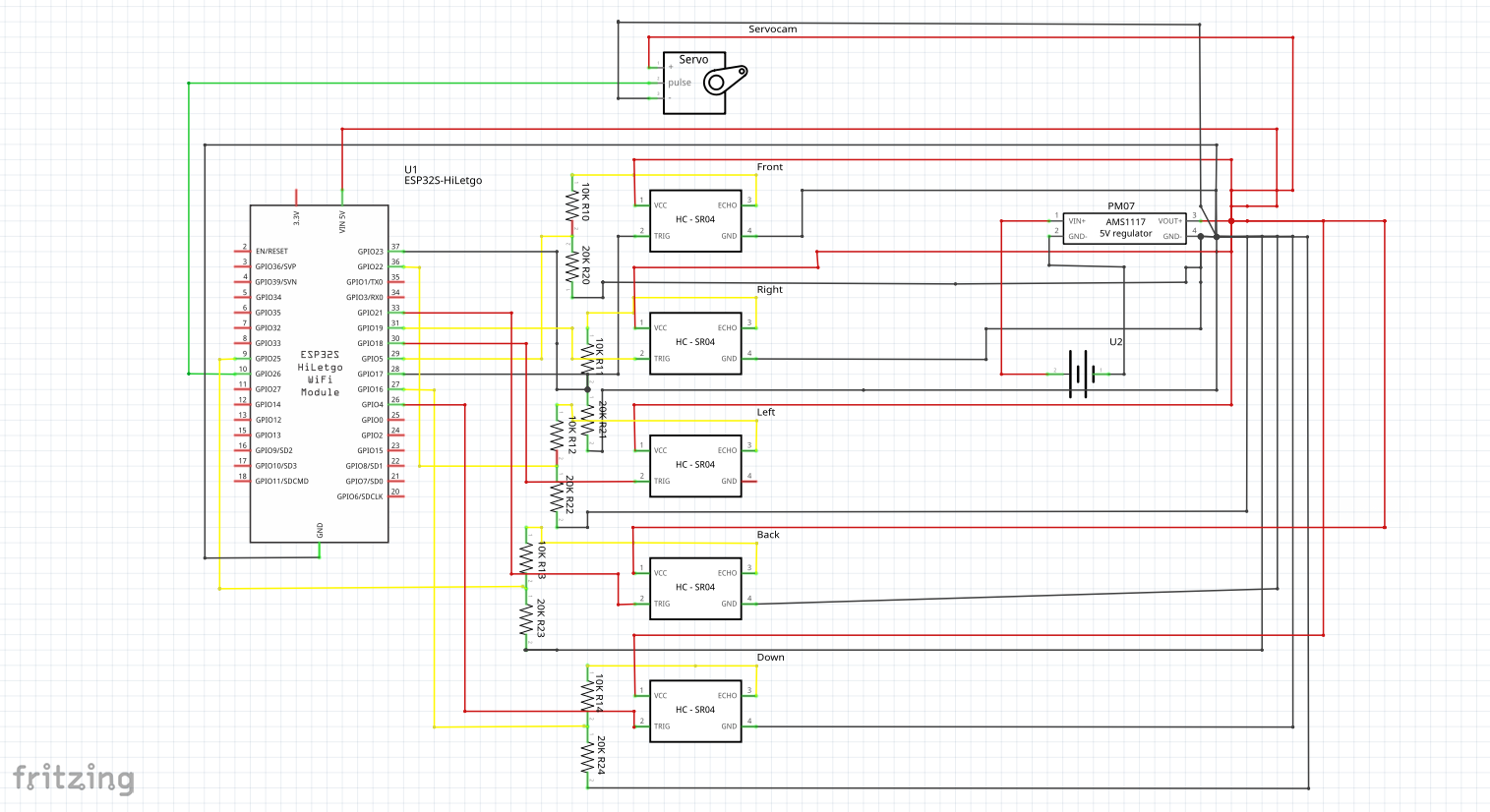Click the GPIO19 pin label
This screenshot has width=1490, height=812.
pyautogui.click(x=371, y=328)
